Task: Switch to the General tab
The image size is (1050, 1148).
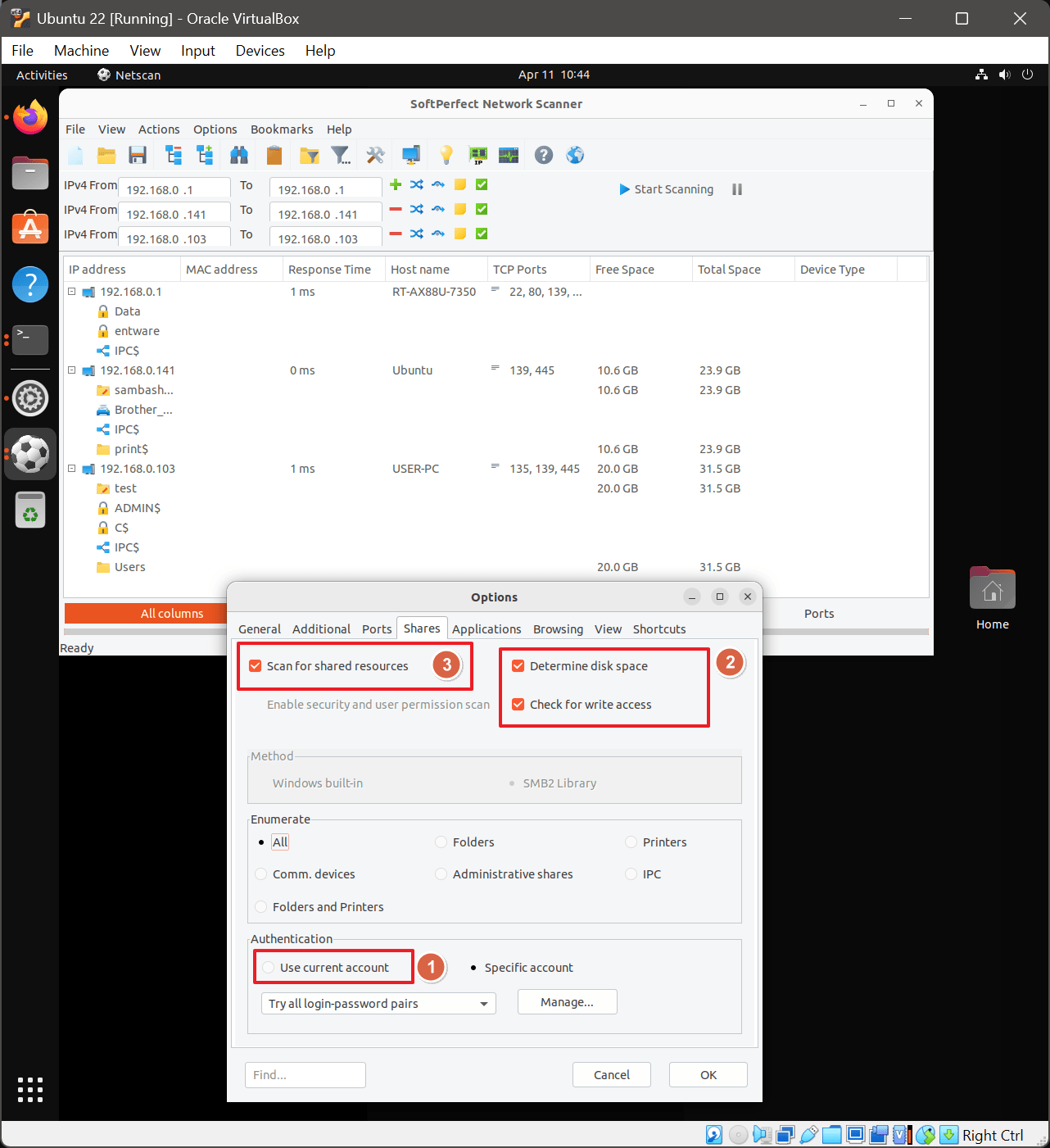Action: point(260,629)
